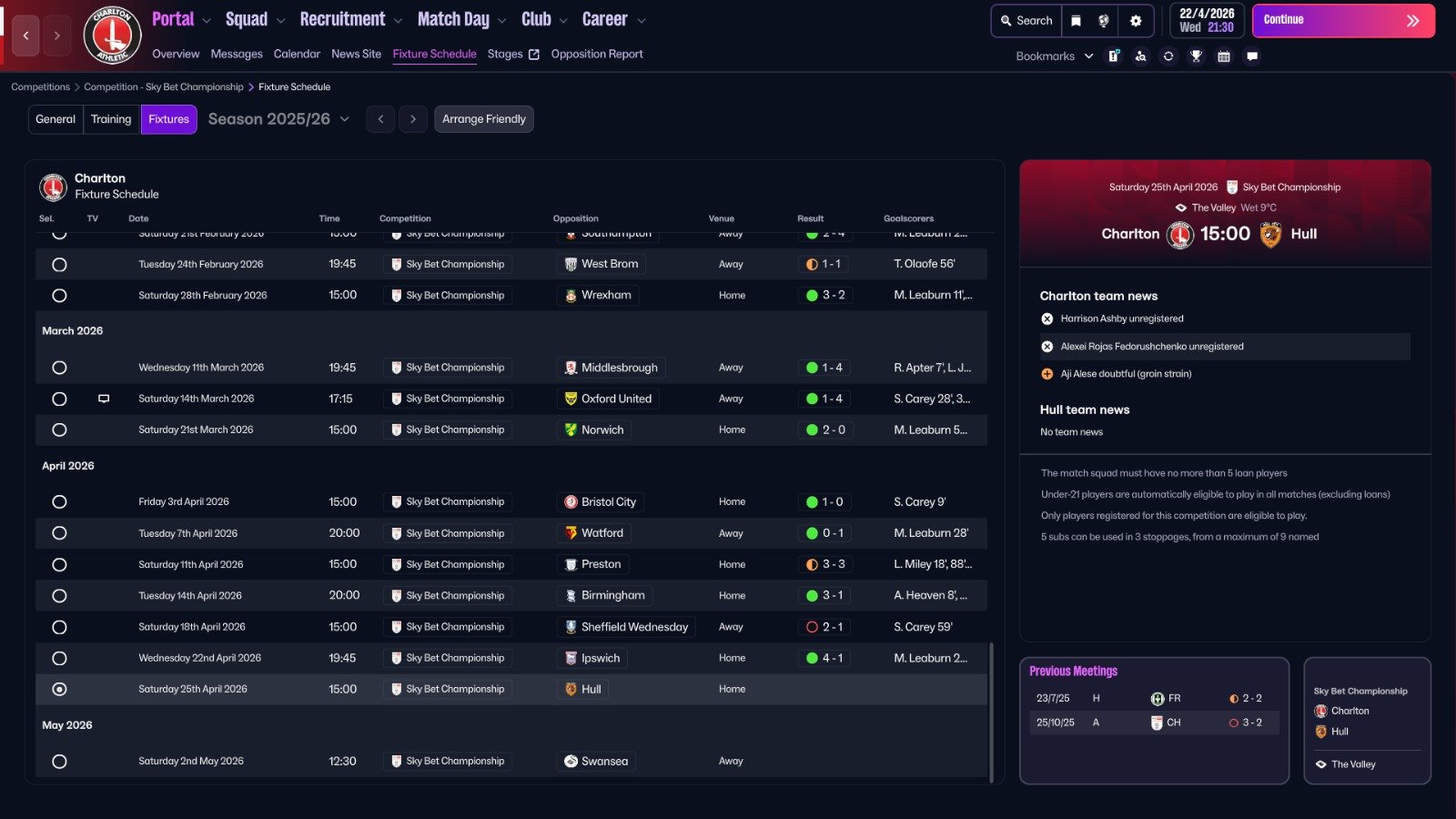This screenshot has height=819, width=1456.
Task: Select the Ipswich fixture radio button
Action: click(x=59, y=658)
